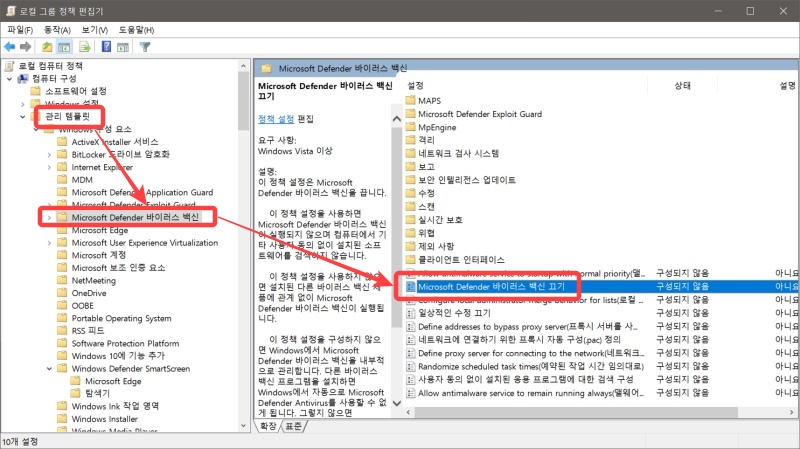800x449 pixels.
Task: Open 네트워크 검사 시스템 folder
Action: [x=458, y=153]
